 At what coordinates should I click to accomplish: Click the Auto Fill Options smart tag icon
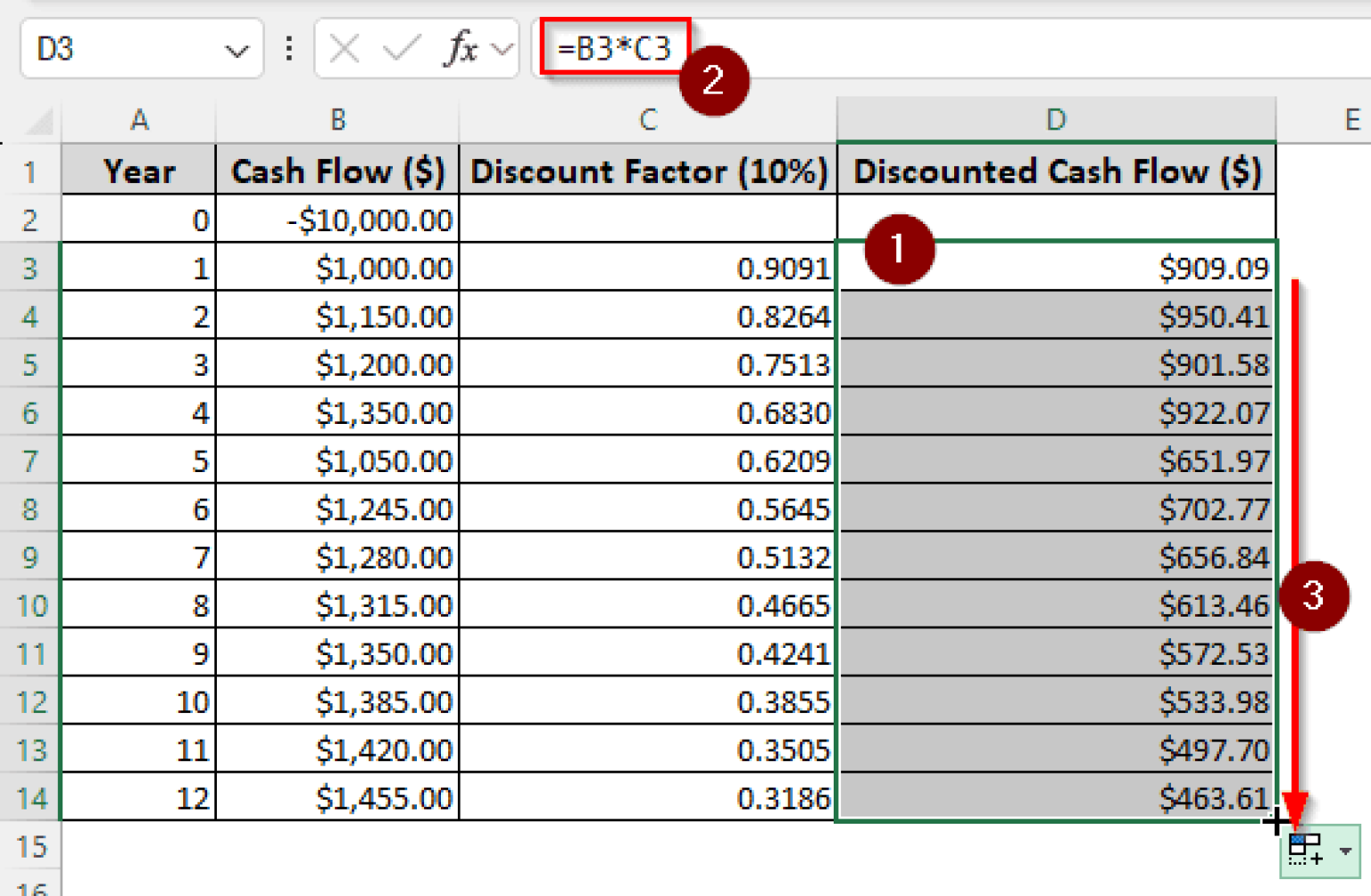[1306, 850]
